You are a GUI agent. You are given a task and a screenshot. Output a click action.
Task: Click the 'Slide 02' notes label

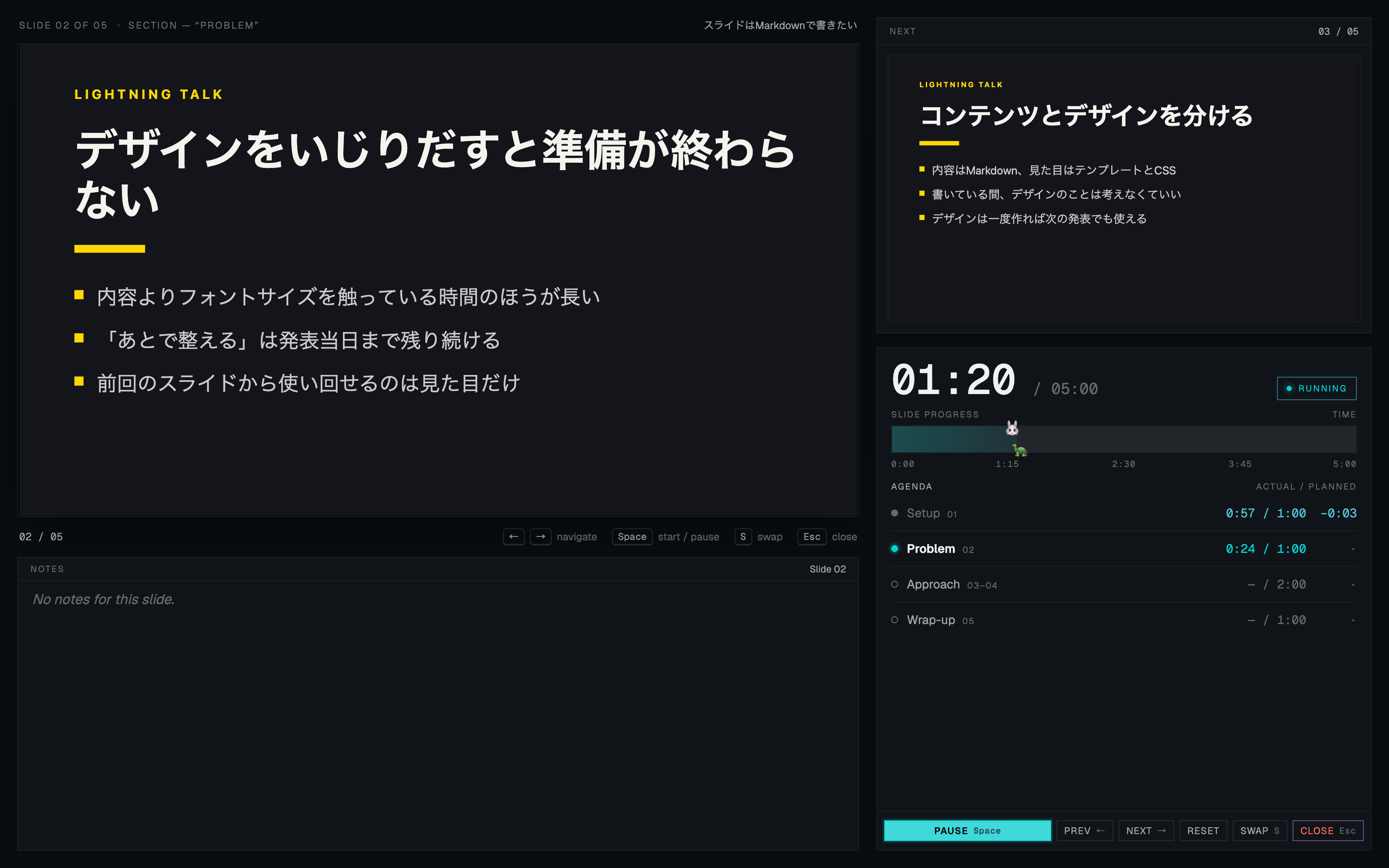[827, 569]
